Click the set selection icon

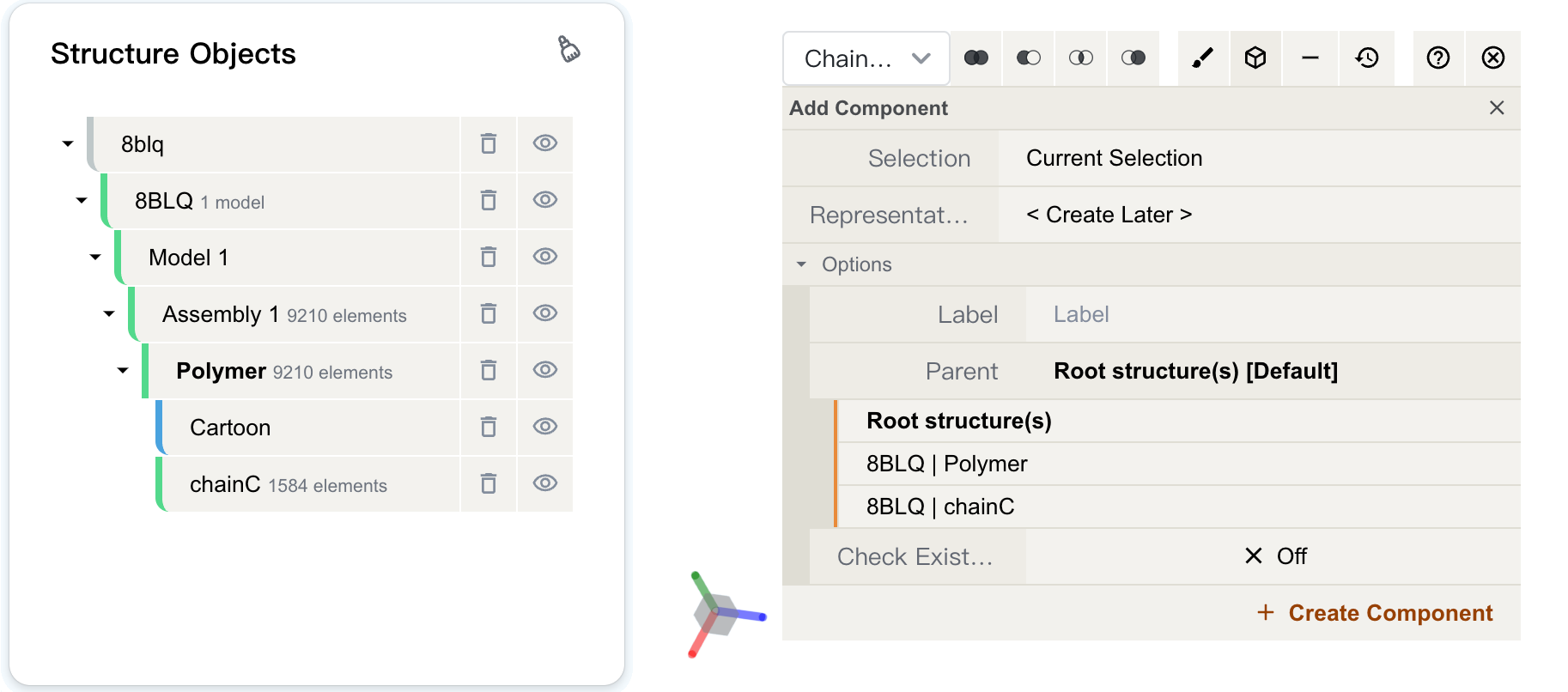pyautogui.click(x=1133, y=58)
